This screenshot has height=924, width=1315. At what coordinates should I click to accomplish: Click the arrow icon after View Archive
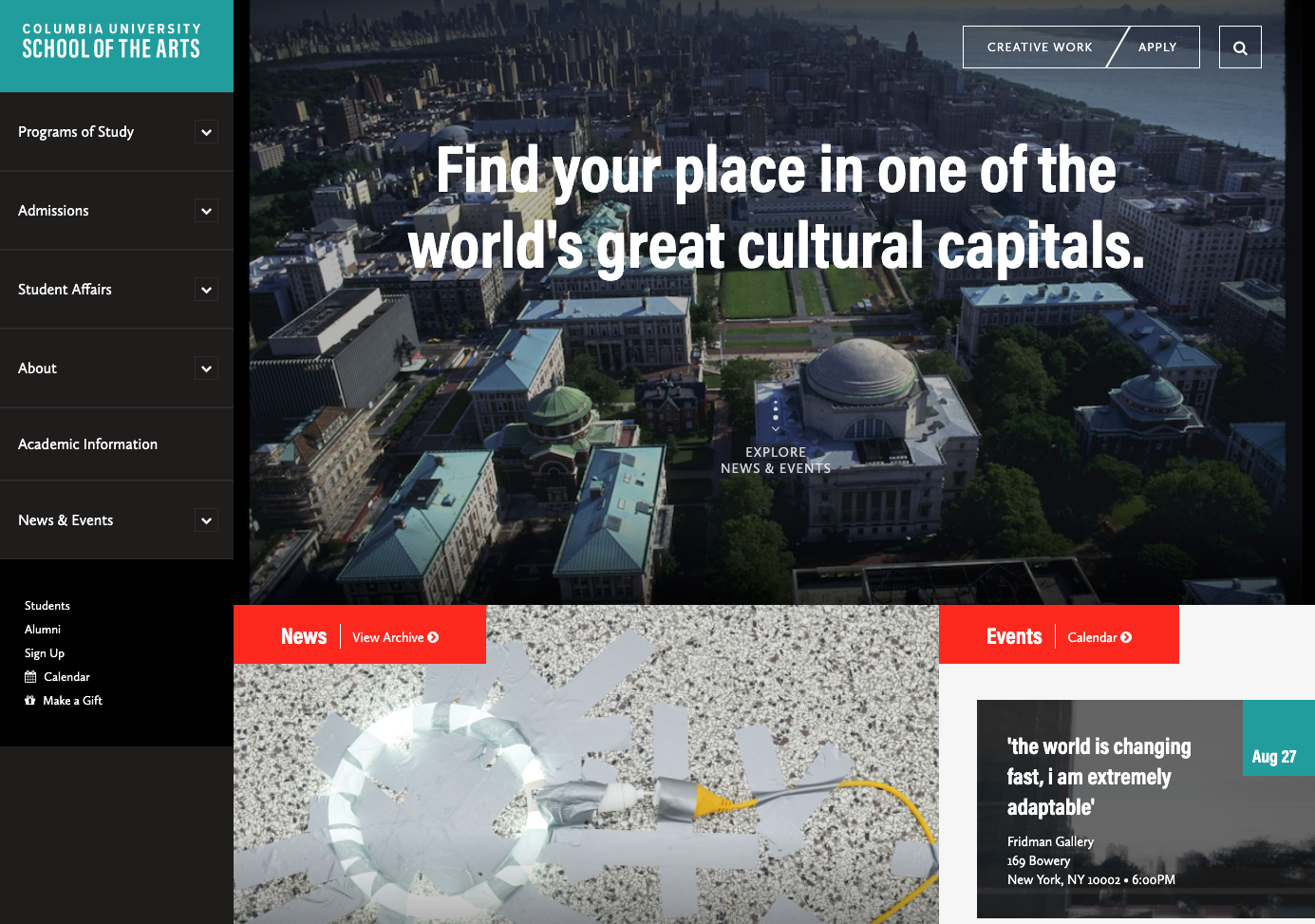pos(433,637)
